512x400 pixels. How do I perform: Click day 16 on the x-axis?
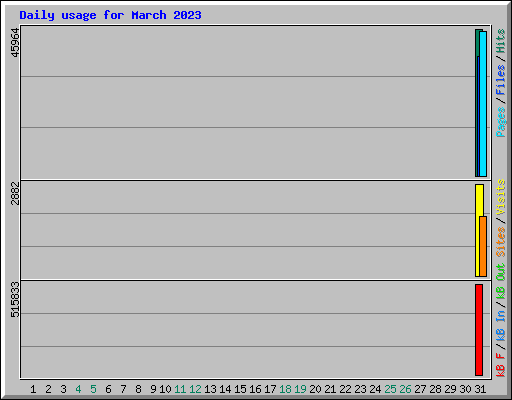pyautogui.click(x=255, y=389)
